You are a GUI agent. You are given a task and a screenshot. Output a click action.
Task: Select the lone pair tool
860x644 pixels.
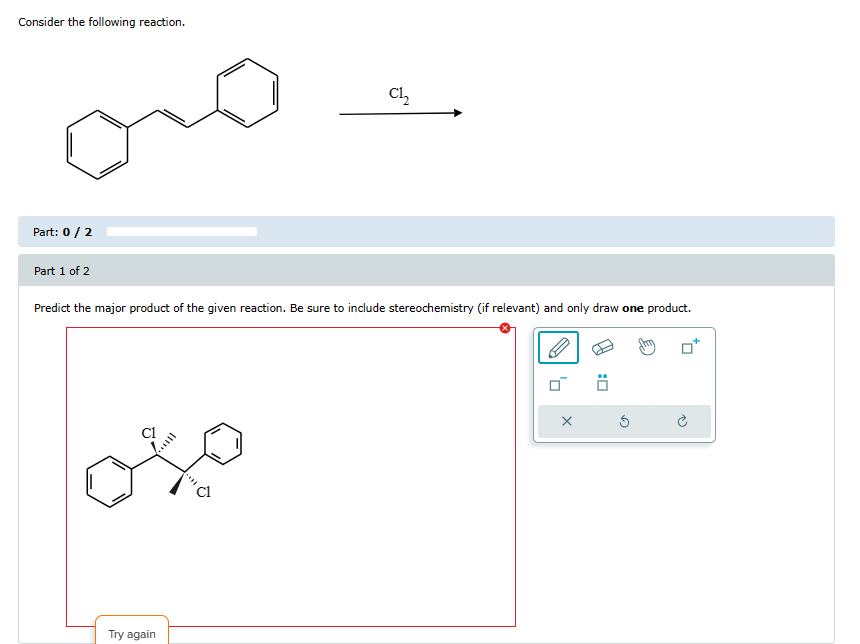coord(601,384)
